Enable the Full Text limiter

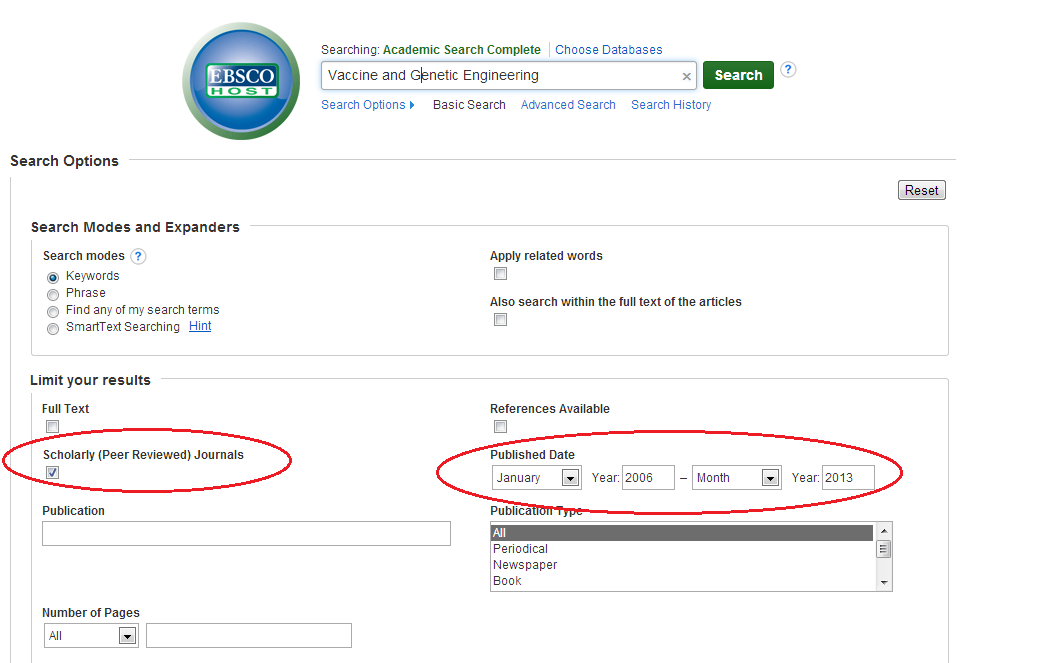pyautogui.click(x=51, y=426)
